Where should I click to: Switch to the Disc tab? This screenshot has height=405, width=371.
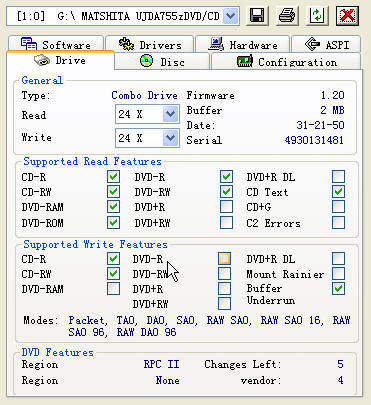click(162, 62)
